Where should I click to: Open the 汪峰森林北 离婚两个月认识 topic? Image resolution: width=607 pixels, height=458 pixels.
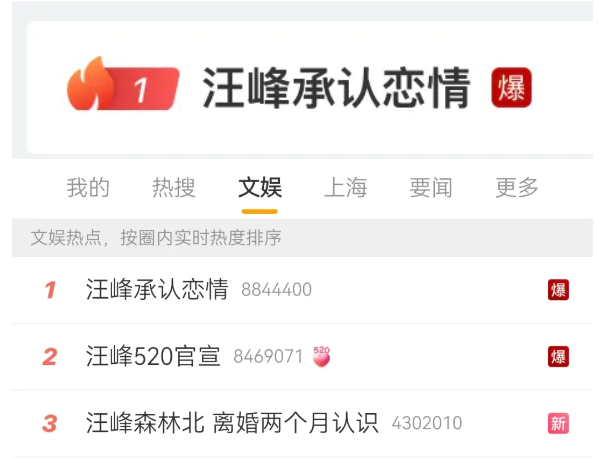point(232,423)
